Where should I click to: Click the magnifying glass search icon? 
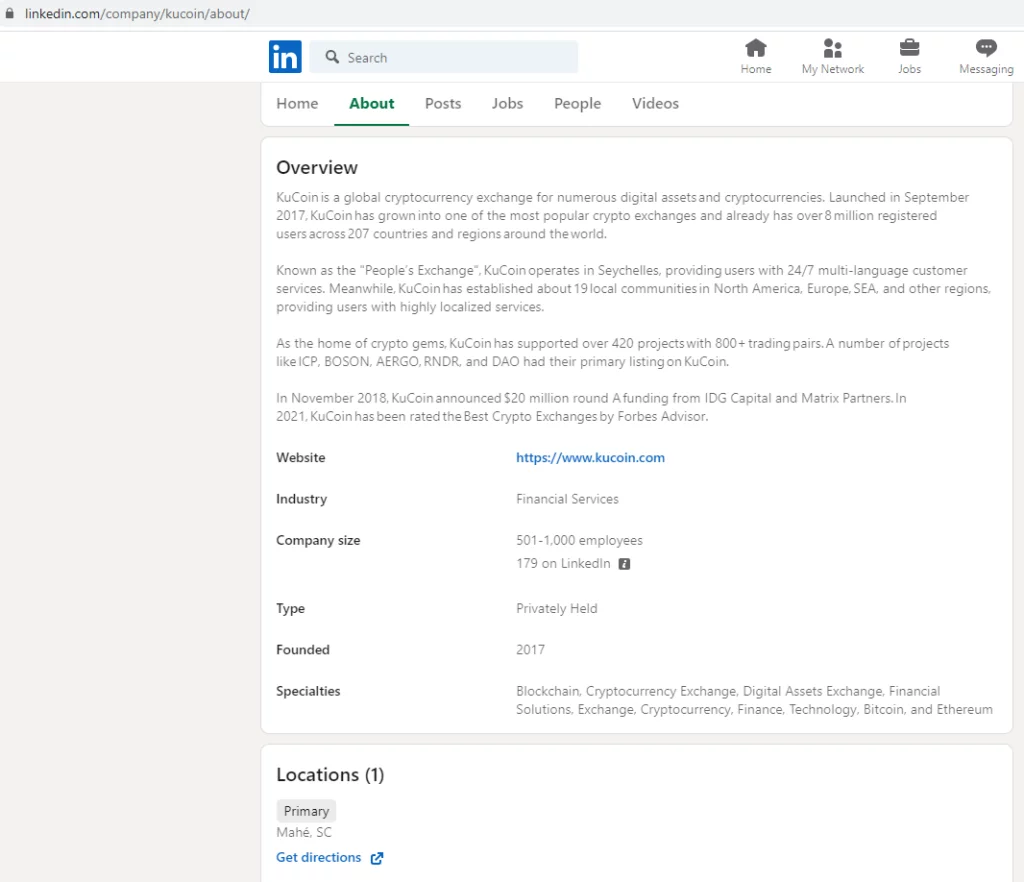click(332, 57)
